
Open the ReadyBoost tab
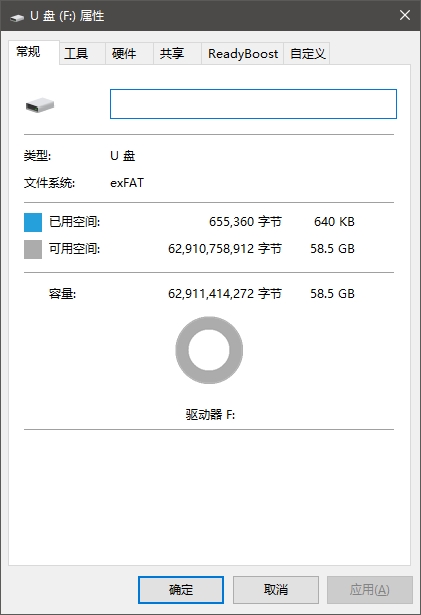click(243, 53)
